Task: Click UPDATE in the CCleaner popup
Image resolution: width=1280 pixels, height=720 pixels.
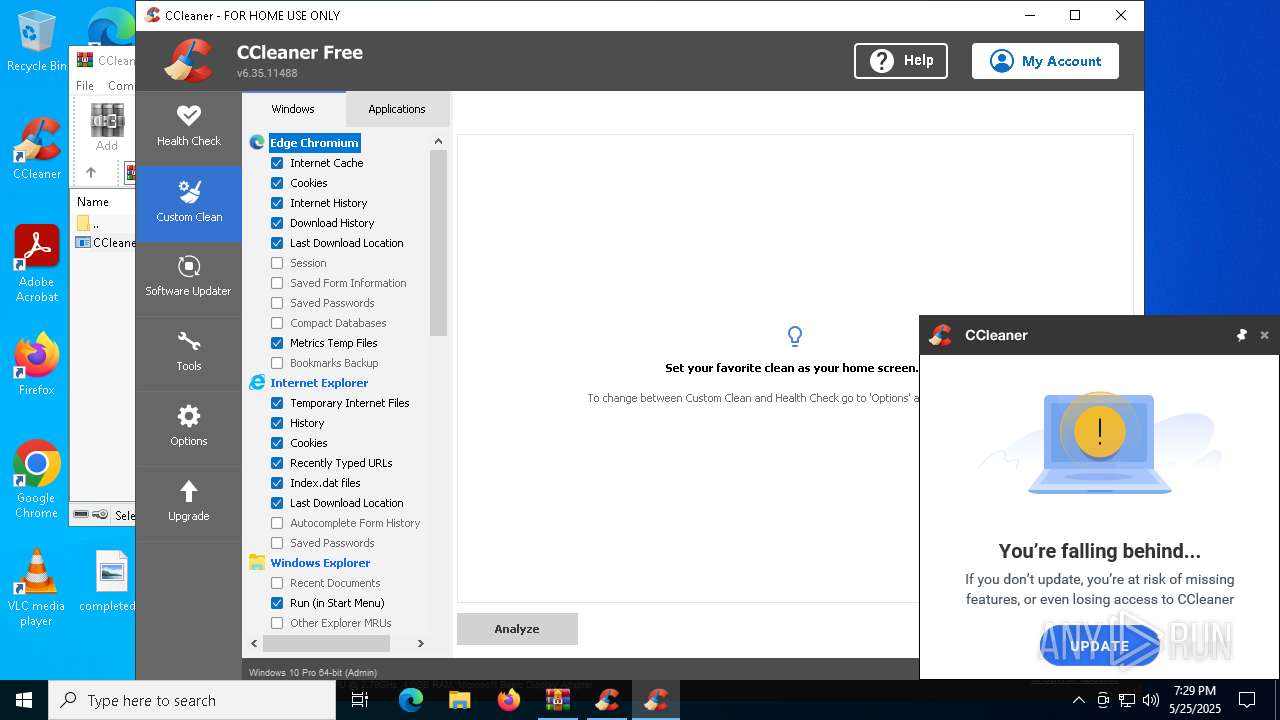Action: (x=1100, y=645)
